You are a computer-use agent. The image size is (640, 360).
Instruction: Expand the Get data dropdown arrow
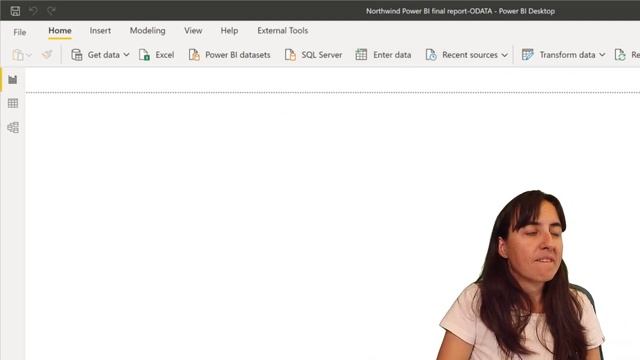126,55
